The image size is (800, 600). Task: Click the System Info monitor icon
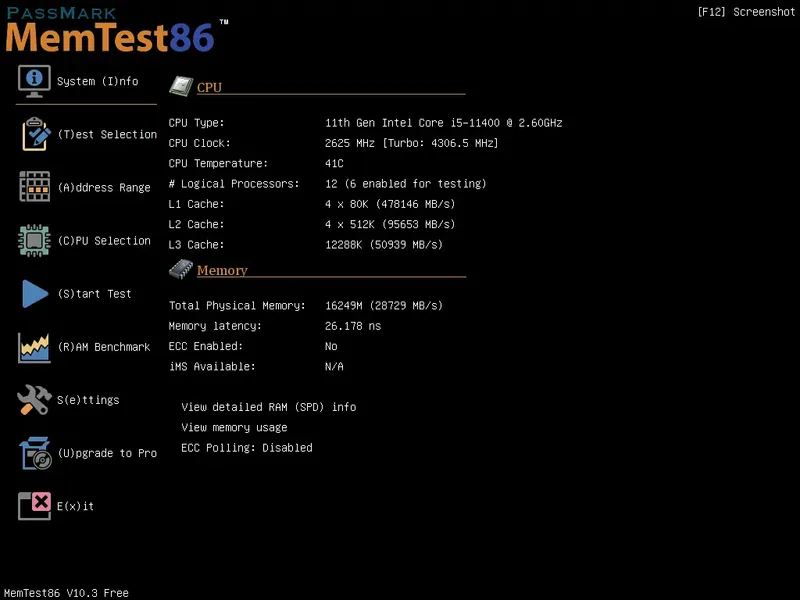34,81
